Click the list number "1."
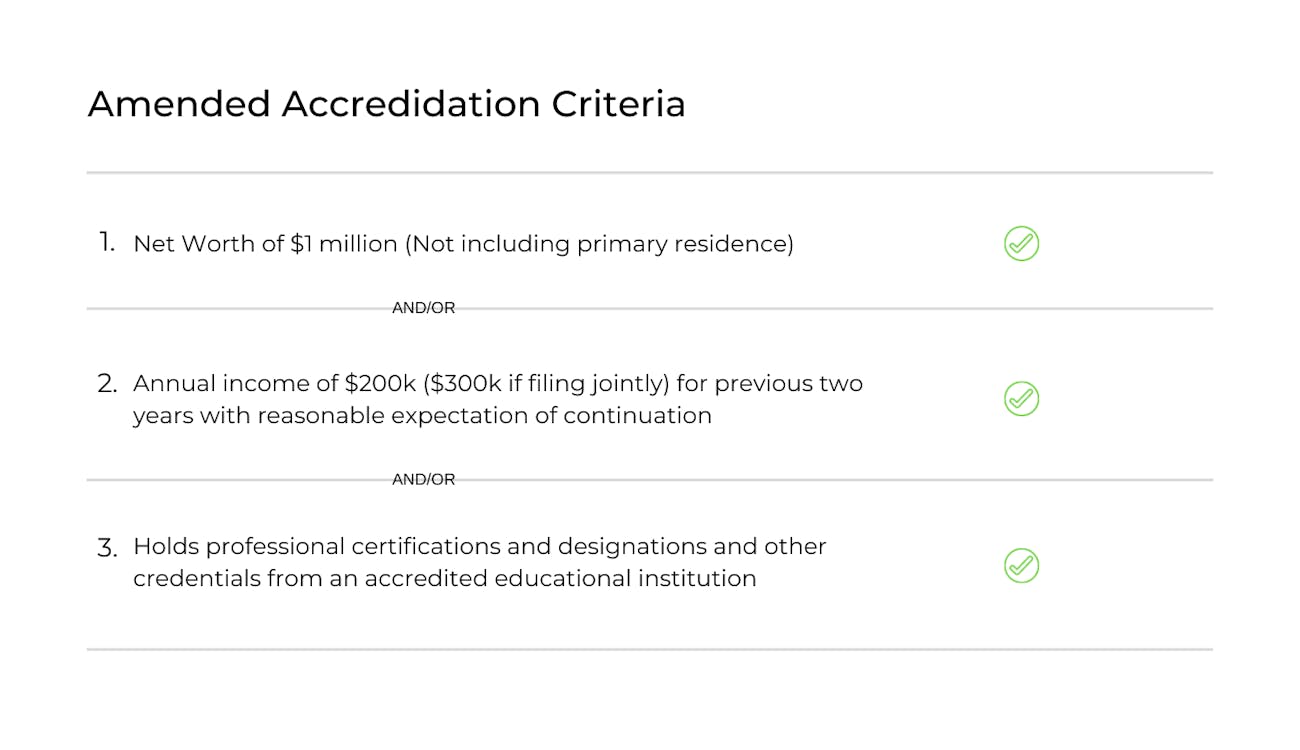Viewport: 1300px width, 750px height. click(108, 242)
